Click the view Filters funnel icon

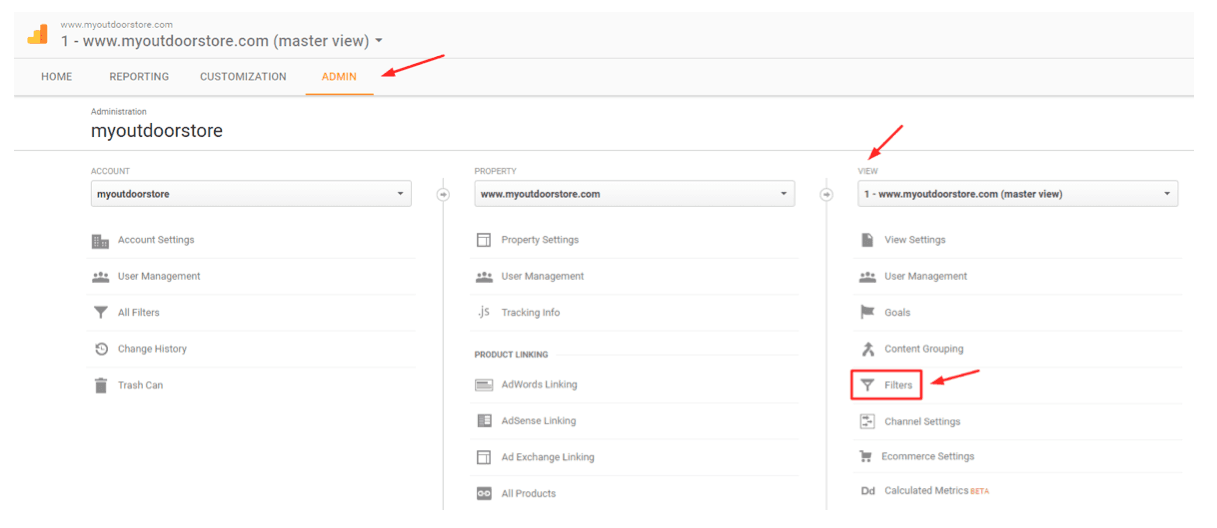(x=867, y=385)
